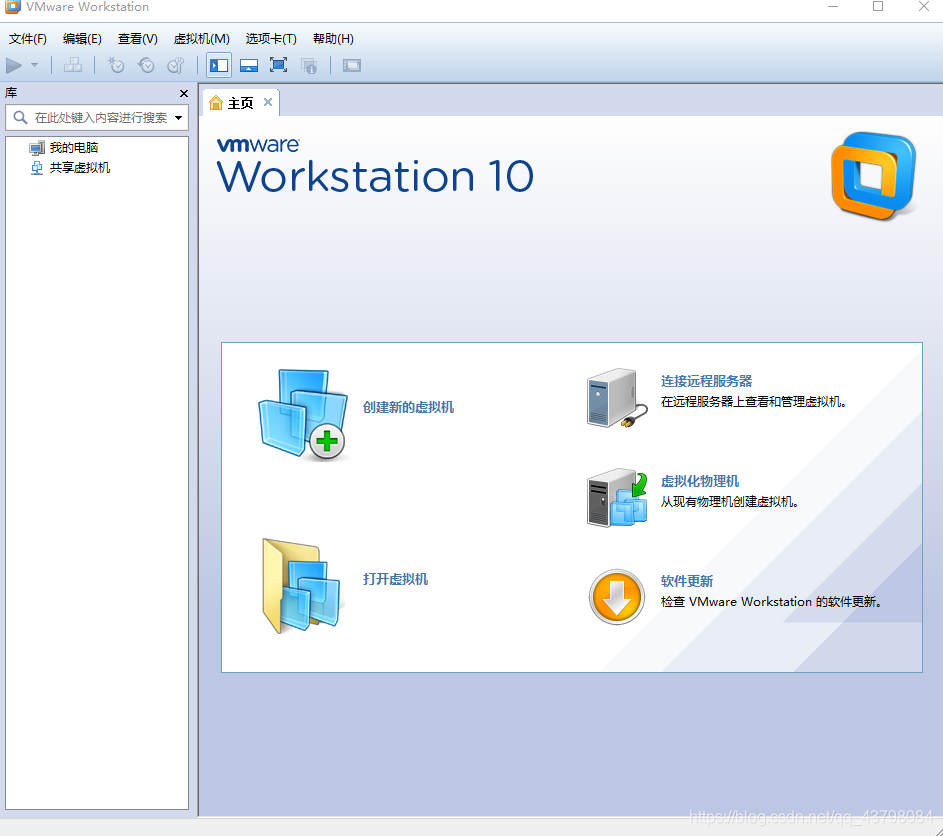Image resolution: width=943 pixels, height=836 pixels.
Task: Click the 软件更新 download icon
Action: click(x=616, y=597)
